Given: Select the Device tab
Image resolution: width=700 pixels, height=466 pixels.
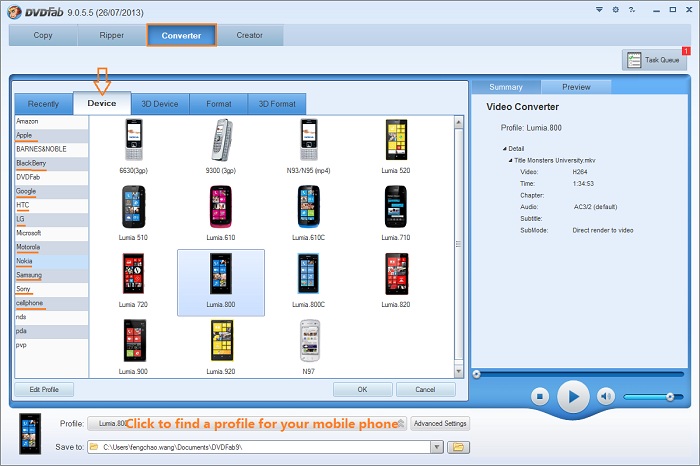Looking at the screenshot, I should pos(102,103).
